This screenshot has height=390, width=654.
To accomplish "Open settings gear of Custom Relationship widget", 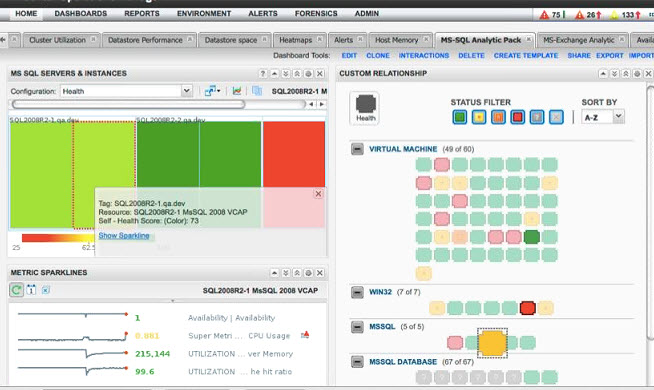I will (x=637, y=73).
